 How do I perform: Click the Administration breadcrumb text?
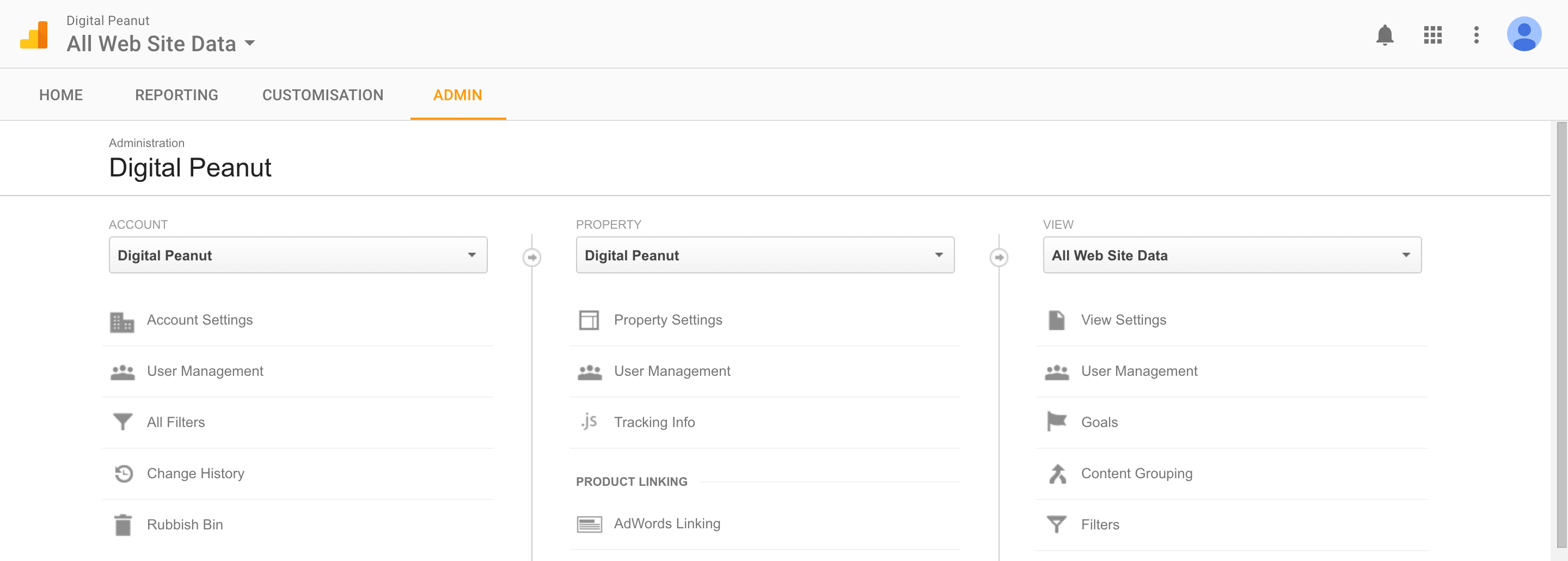146,143
